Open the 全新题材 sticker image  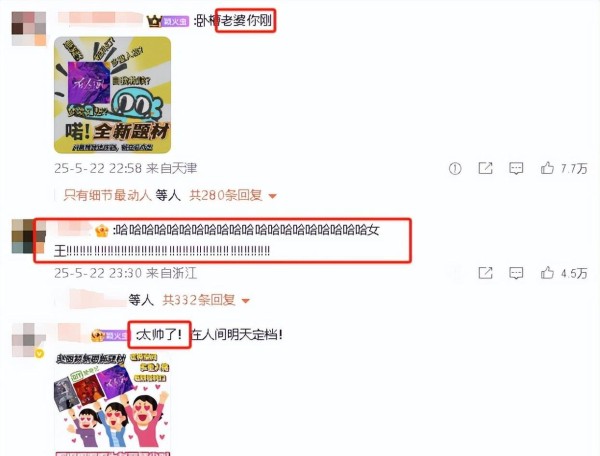(x=112, y=95)
